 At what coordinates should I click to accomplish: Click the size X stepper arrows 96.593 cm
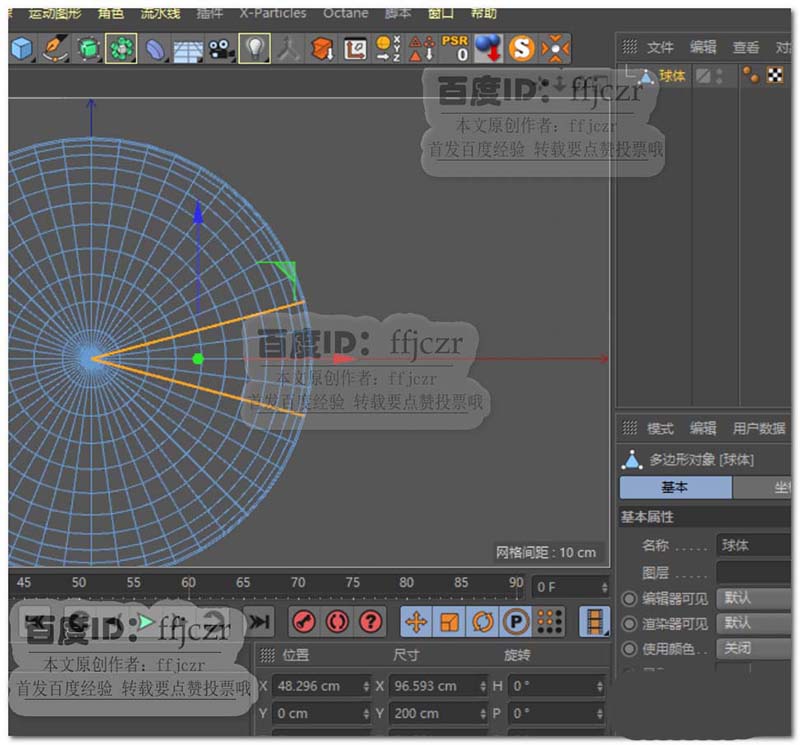coord(483,687)
